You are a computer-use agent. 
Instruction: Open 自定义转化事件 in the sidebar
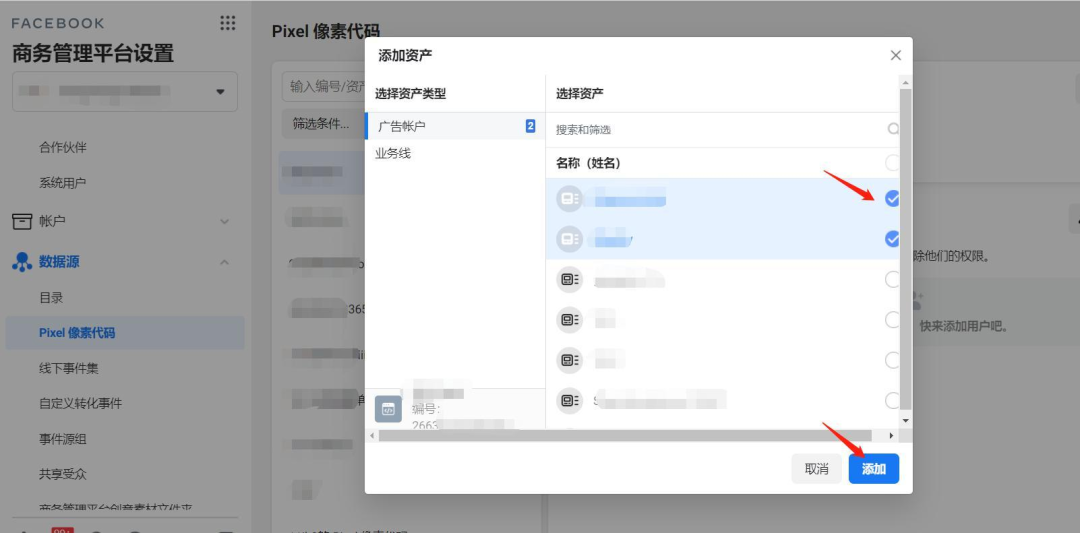pos(81,404)
